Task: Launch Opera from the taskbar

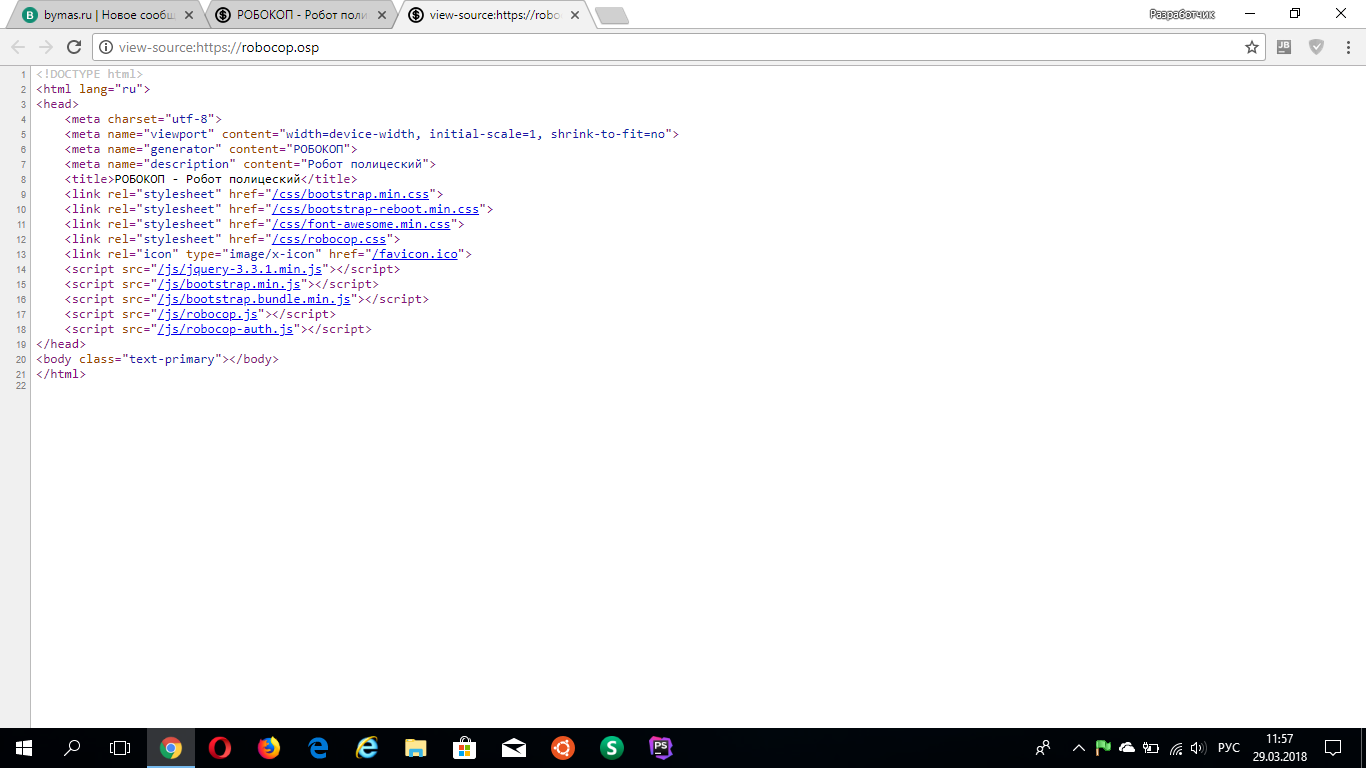Action: (x=220, y=748)
